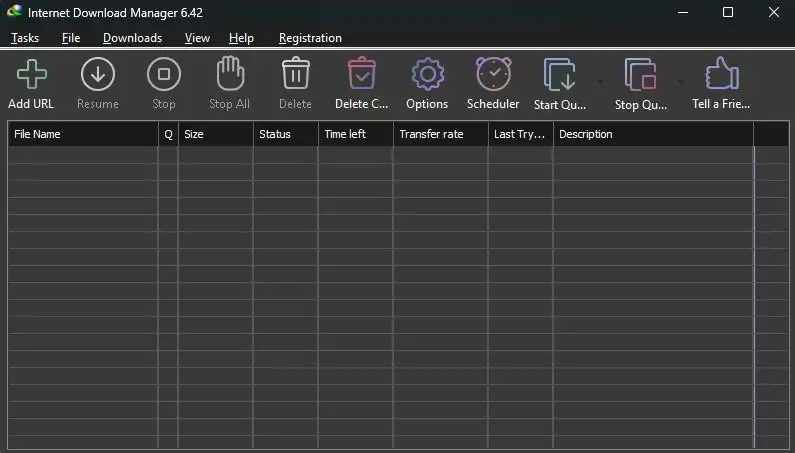
Task: Expand the Start Queue dropdown arrow
Action: point(600,81)
